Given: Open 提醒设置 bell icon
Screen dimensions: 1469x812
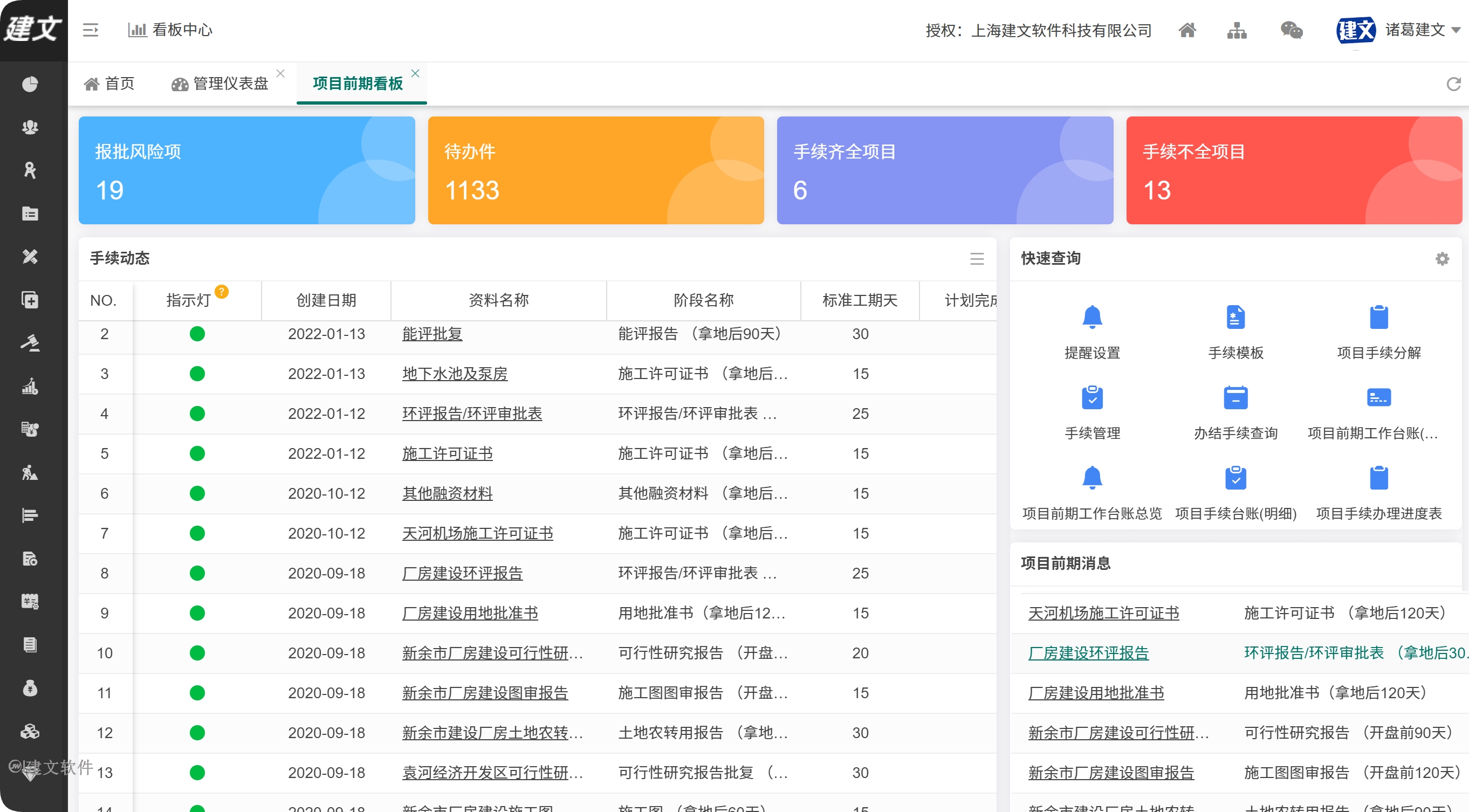Looking at the screenshot, I should (x=1092, y=317).
